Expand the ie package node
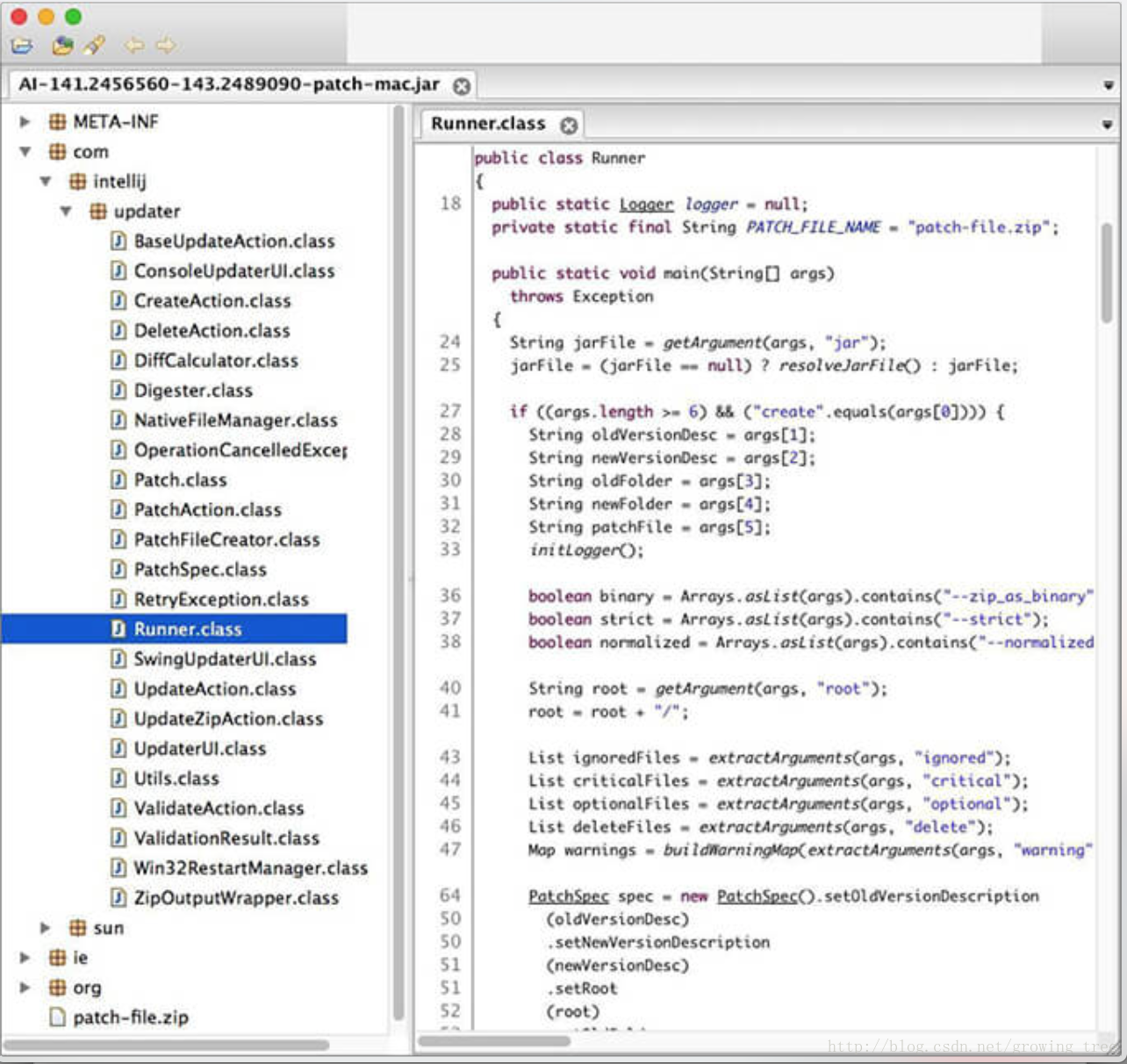This screenshot has height=1064, width=1127. tap(25, 958)
